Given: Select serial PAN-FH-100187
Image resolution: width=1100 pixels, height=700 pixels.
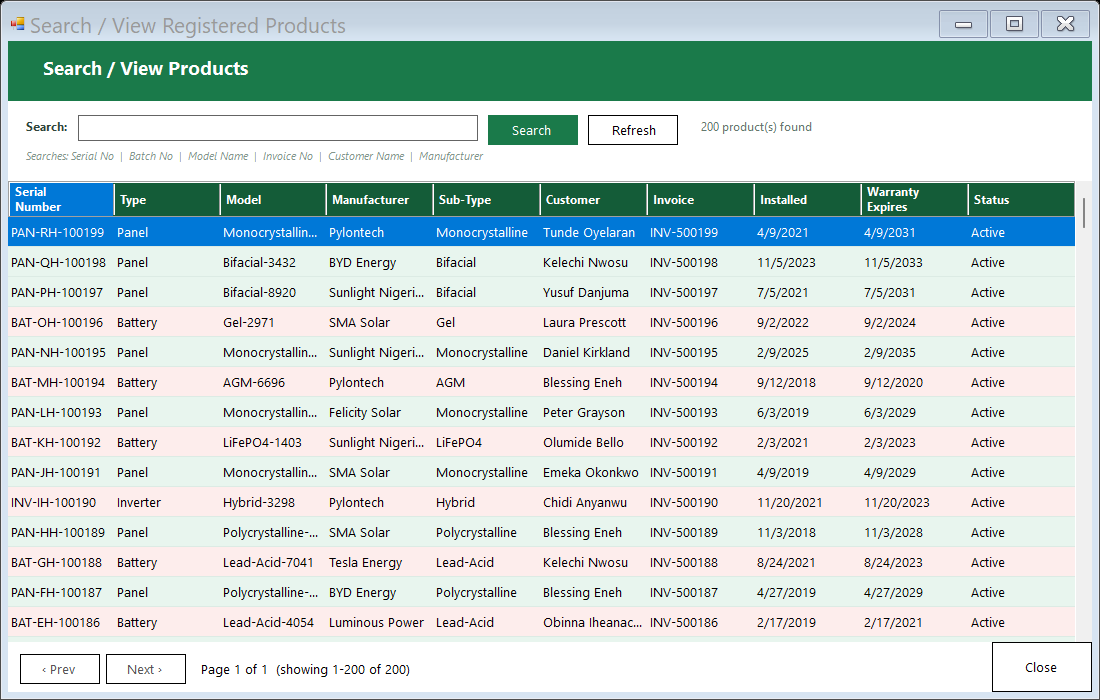Looking at the screenshot, I should coord(55,593).
